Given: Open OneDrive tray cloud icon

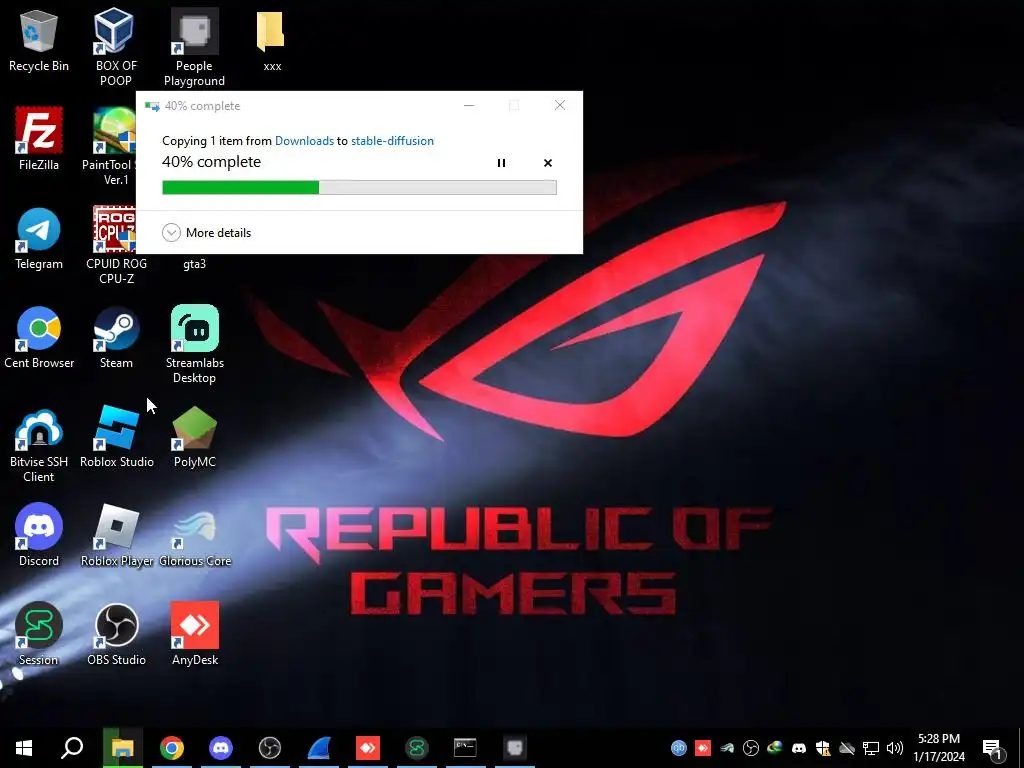Looking at the screenshot, I should click(847, 748).
